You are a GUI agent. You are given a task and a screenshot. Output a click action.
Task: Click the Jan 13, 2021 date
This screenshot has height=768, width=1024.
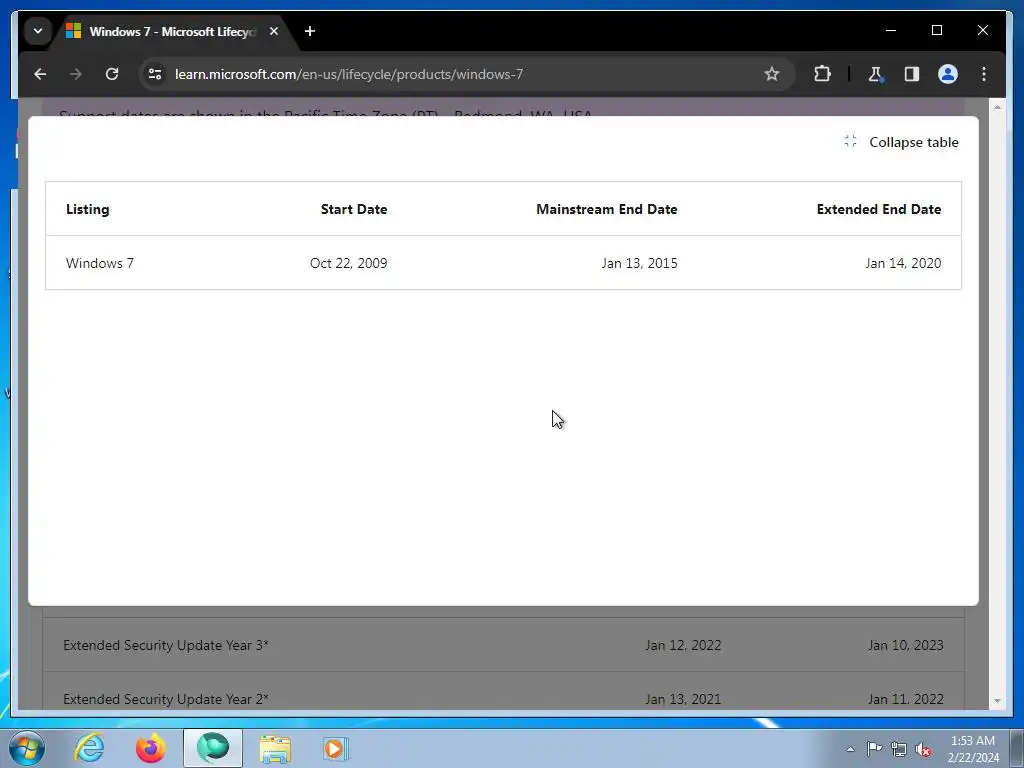click(683, 699)
